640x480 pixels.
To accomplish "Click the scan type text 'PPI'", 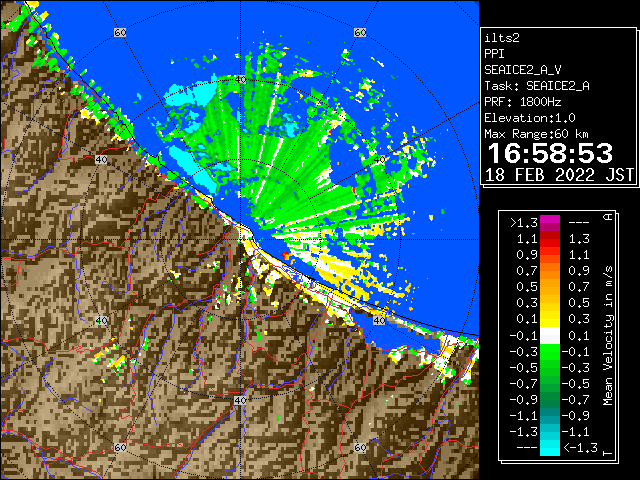I will click(494, 54).
